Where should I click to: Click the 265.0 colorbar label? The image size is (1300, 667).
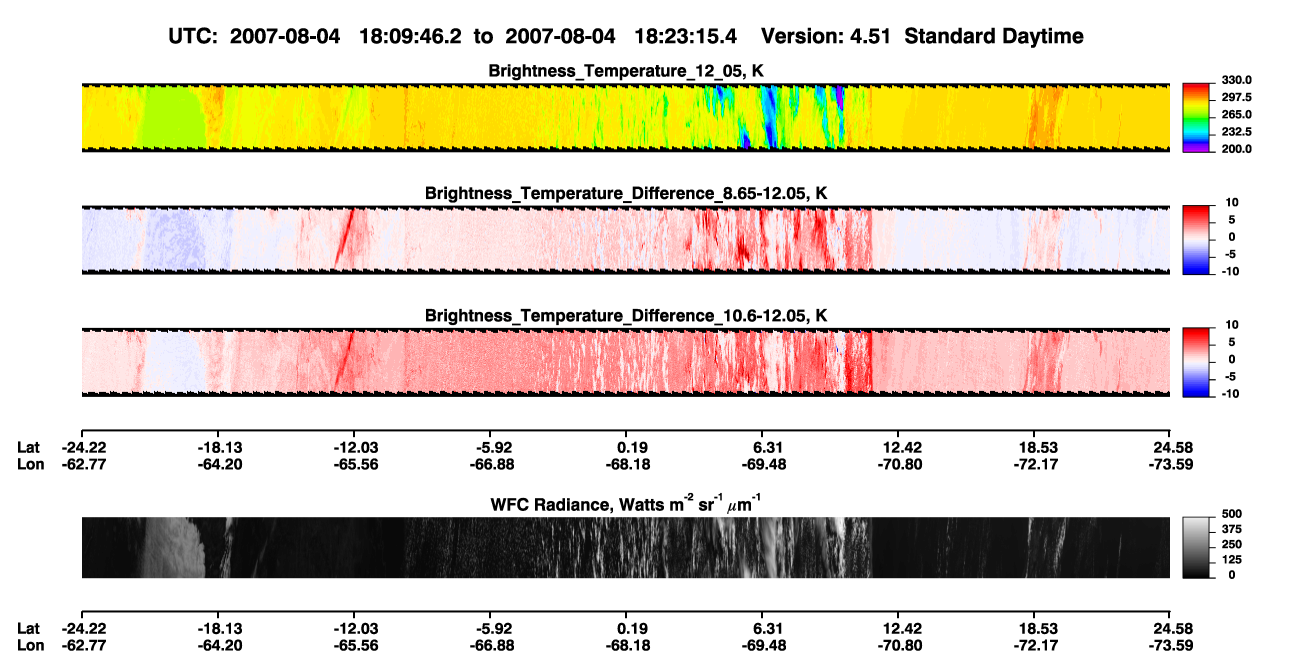point(1234,114)
